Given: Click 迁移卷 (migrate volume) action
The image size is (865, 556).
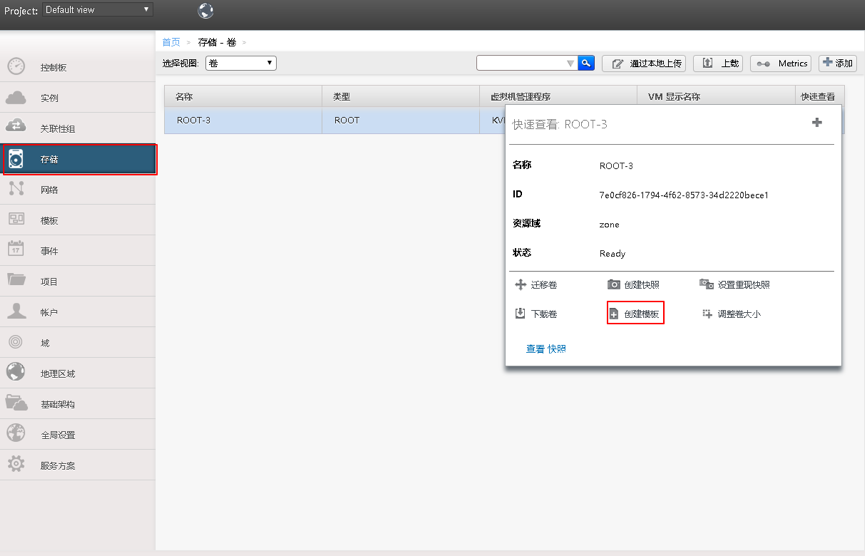Looking at the screenshot, I should tap(536, 285).
